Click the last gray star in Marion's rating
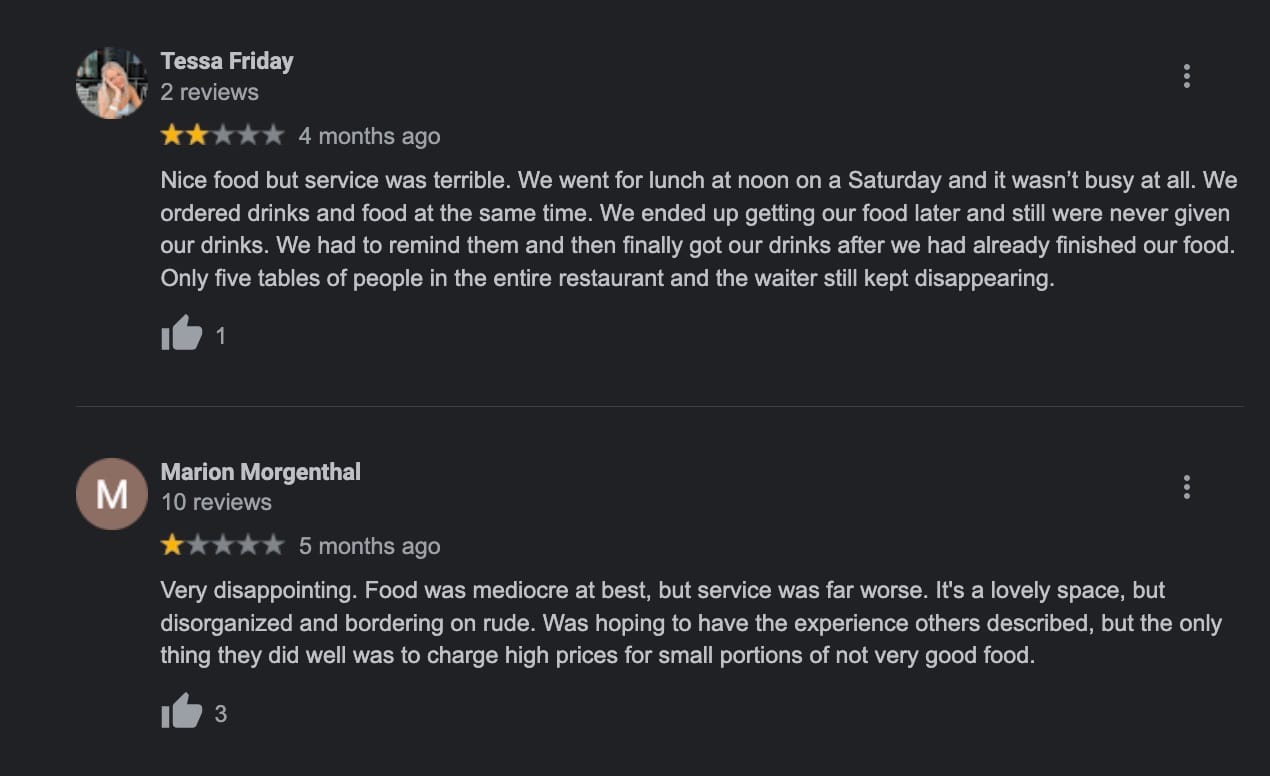Image resolution: width=1270 pixels, height=776 pixels. pos(273,545)
